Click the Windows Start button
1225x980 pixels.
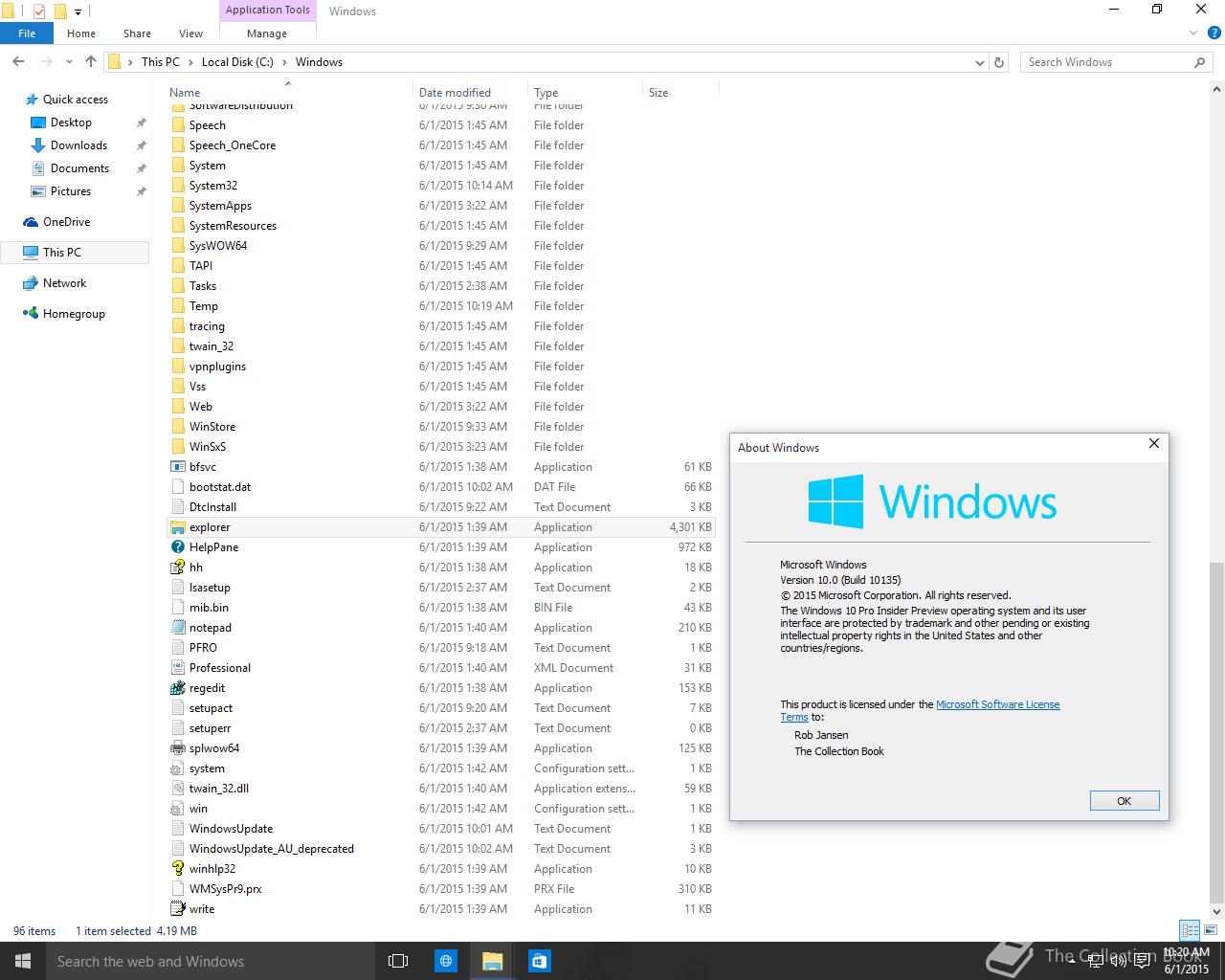coord(23,961)
